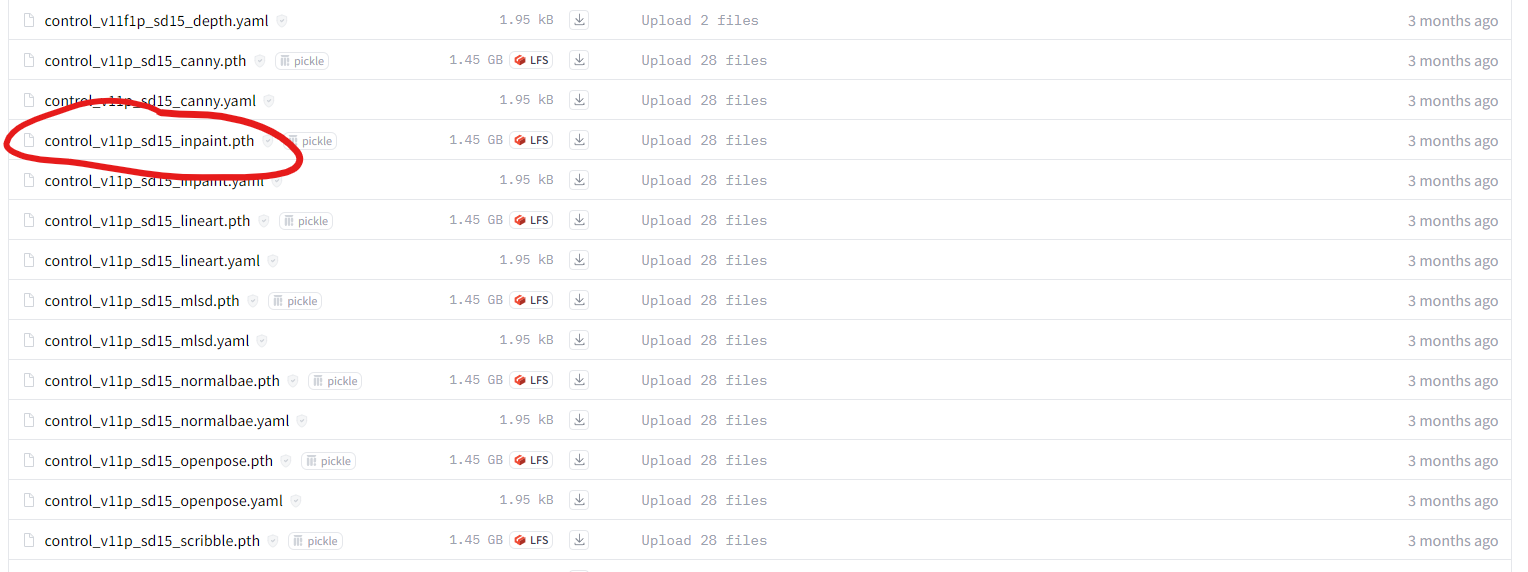Click the safety shield icon beside canny.yaml

[x=269, y=101]
